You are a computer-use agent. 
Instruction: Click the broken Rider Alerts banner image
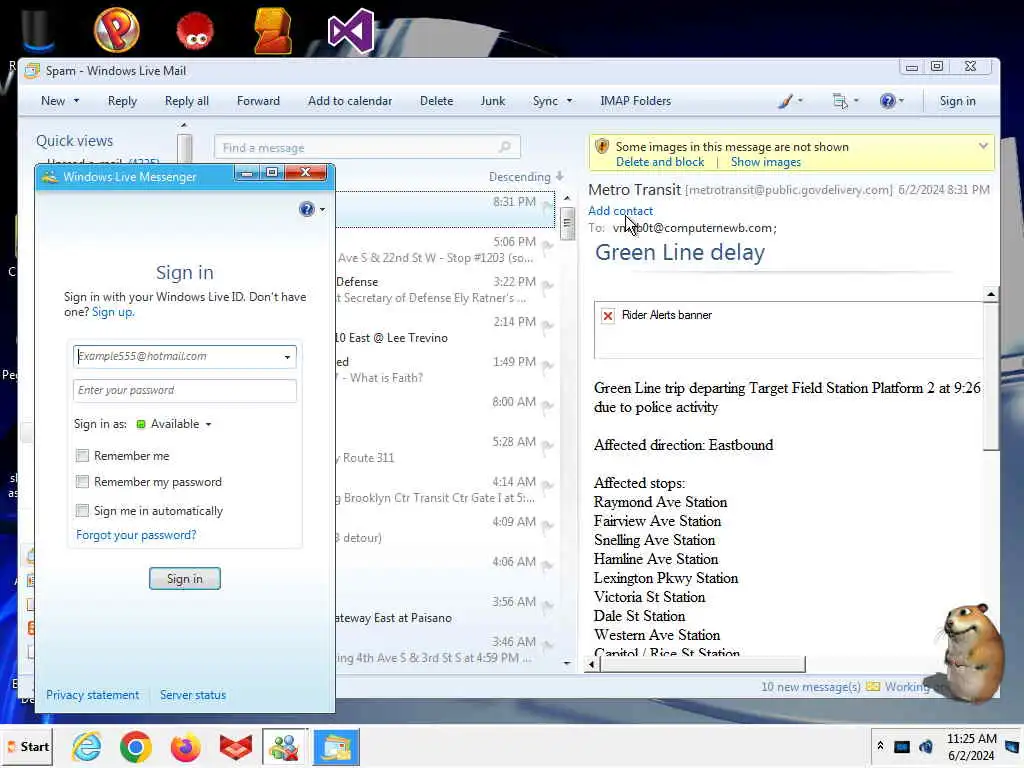point(608,316)
